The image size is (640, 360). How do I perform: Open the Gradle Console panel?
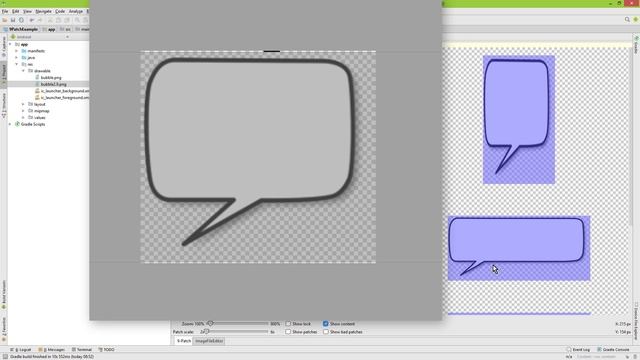point(613,350)
